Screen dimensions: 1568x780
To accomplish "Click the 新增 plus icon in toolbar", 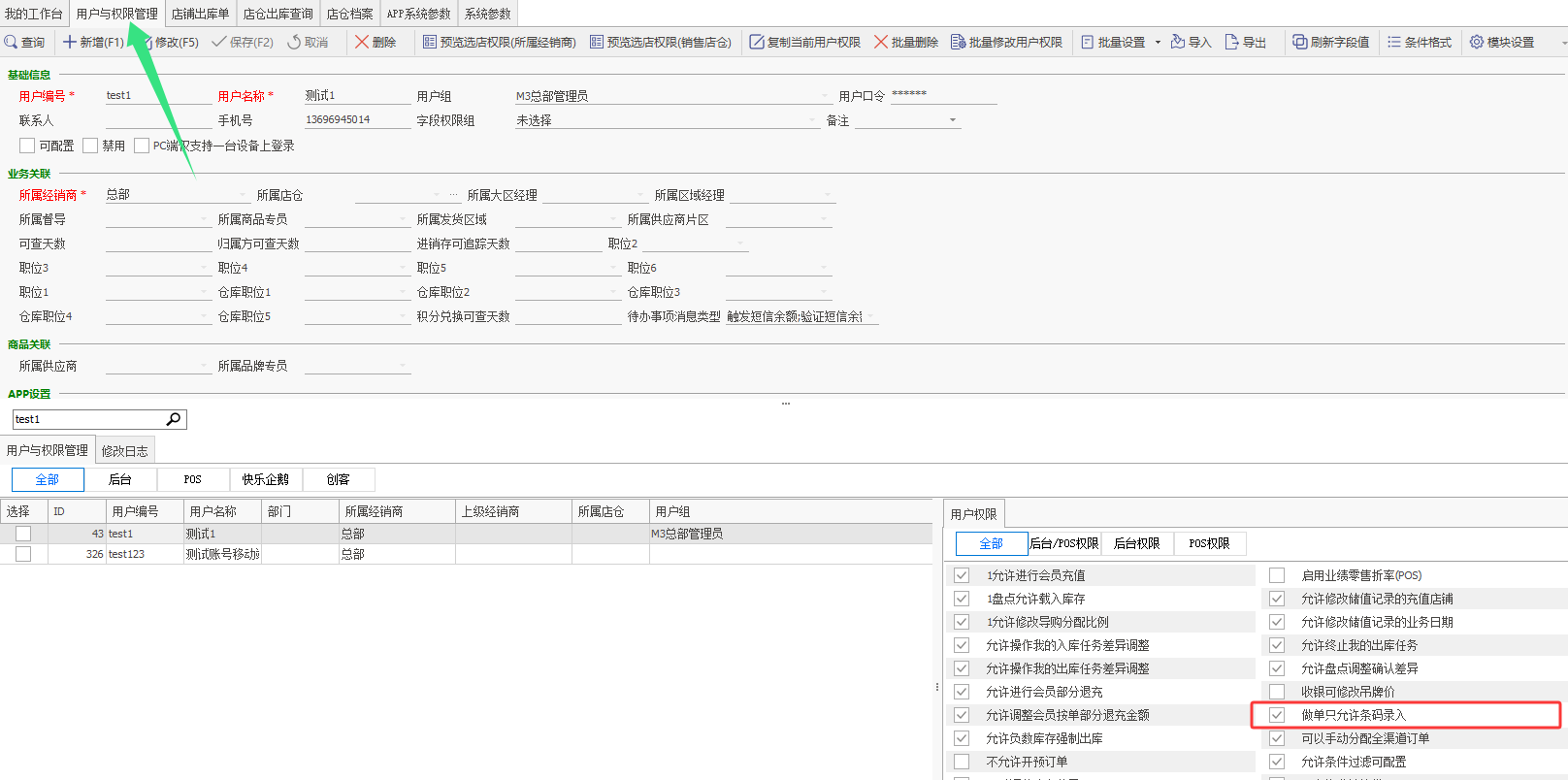I will pos(70,42).
